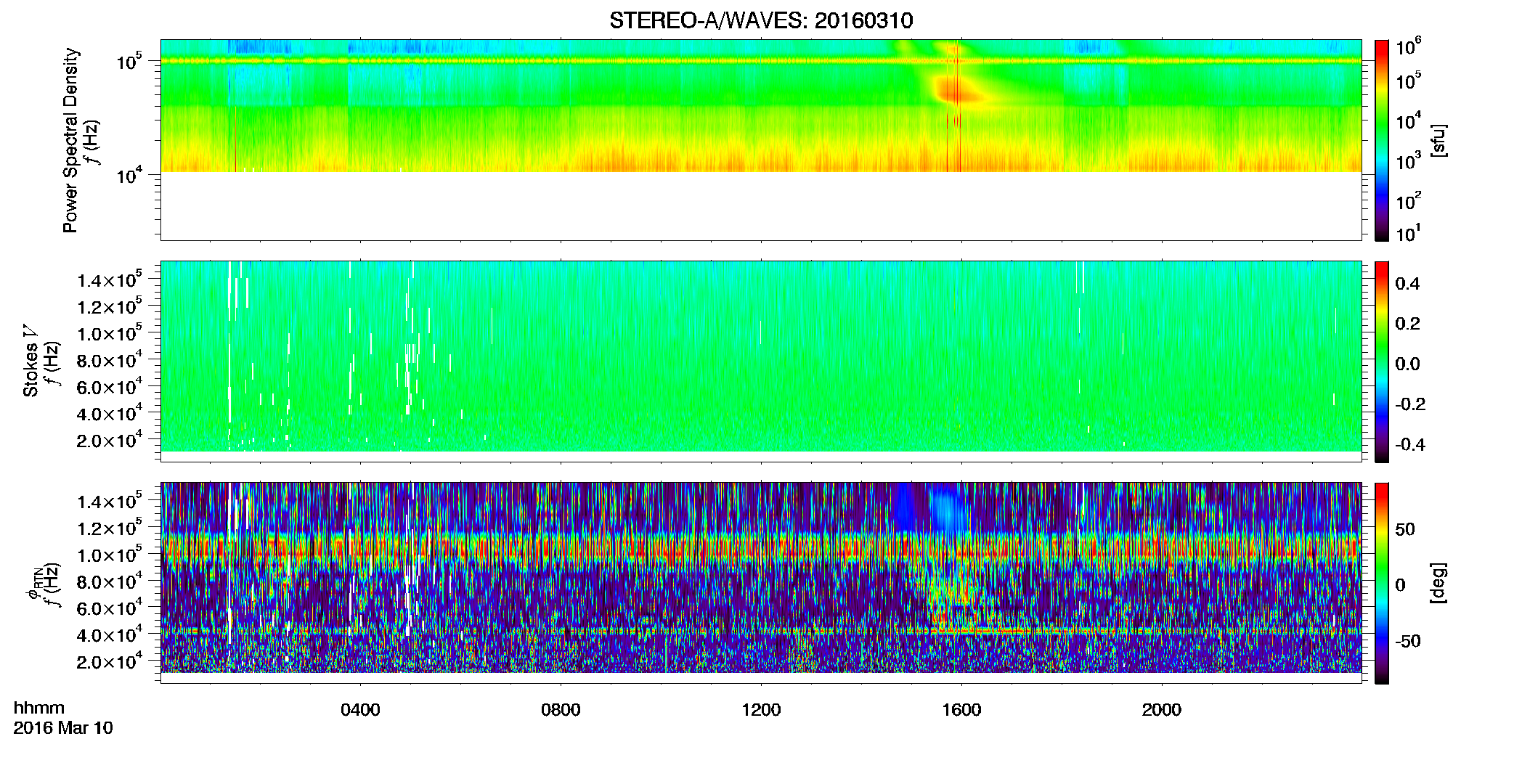This screenshot has width=1522, height=784.
Task: Click 6.0×10^4 tick in Stokes V panel
Action: pos(110,387)
